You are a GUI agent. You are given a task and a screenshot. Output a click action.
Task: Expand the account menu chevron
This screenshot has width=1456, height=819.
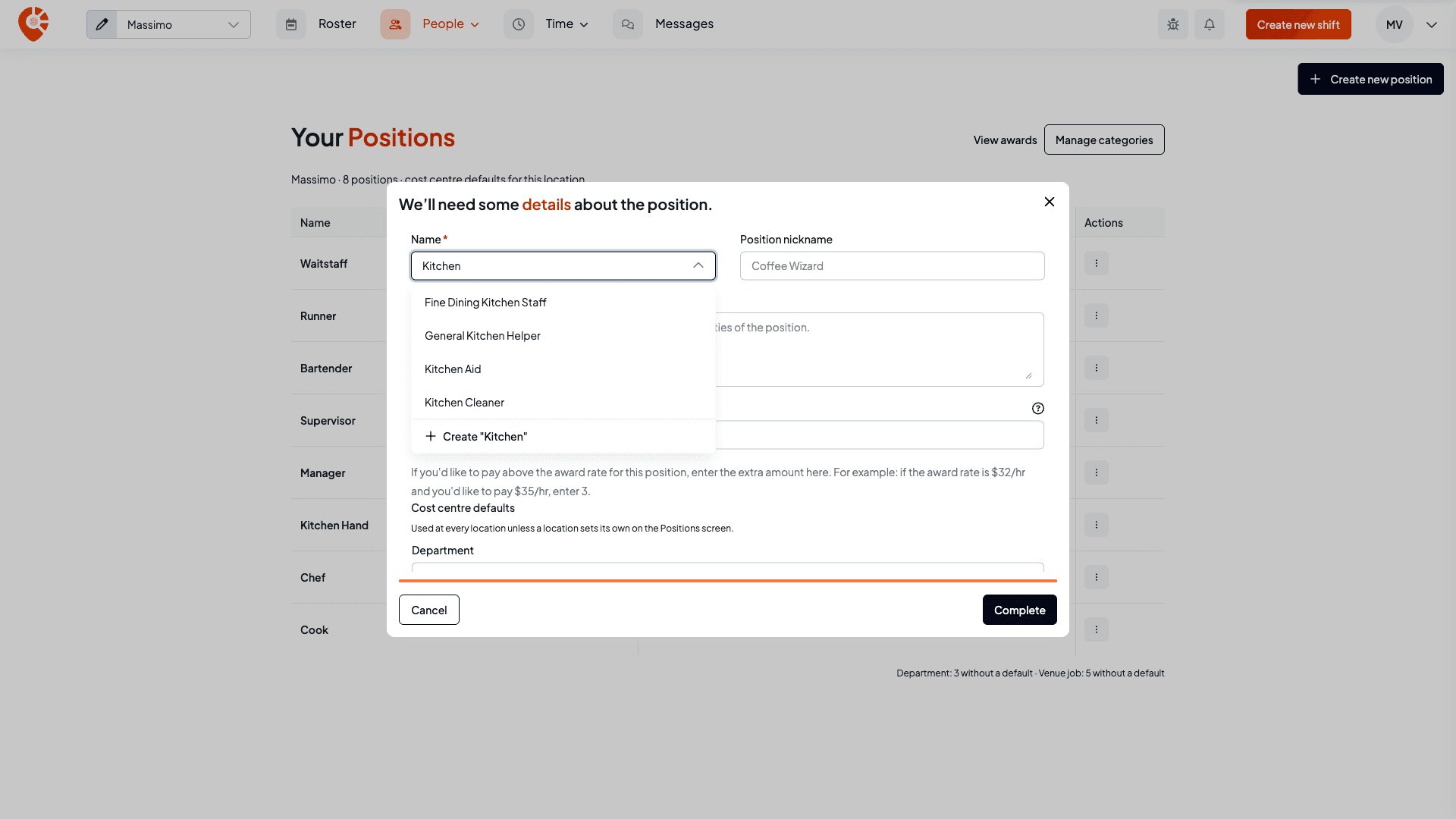[1432, 25]
